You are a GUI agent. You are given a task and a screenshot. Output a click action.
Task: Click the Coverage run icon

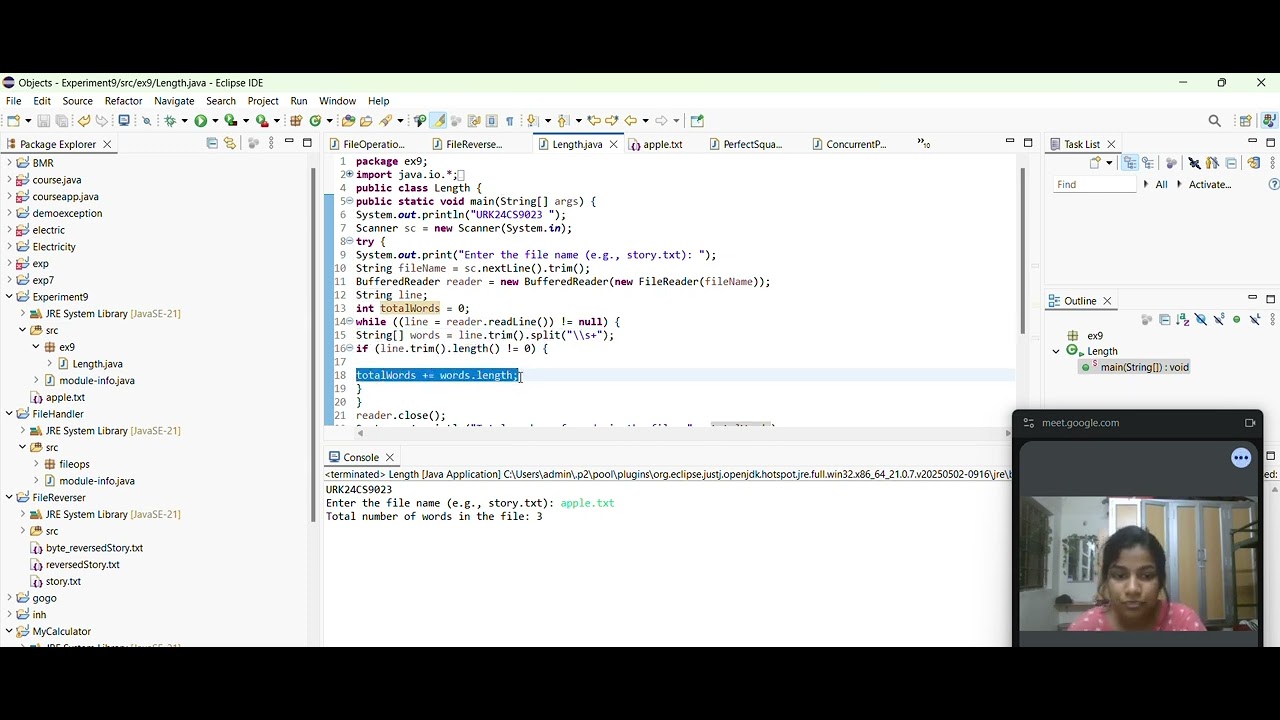point(229,121)
